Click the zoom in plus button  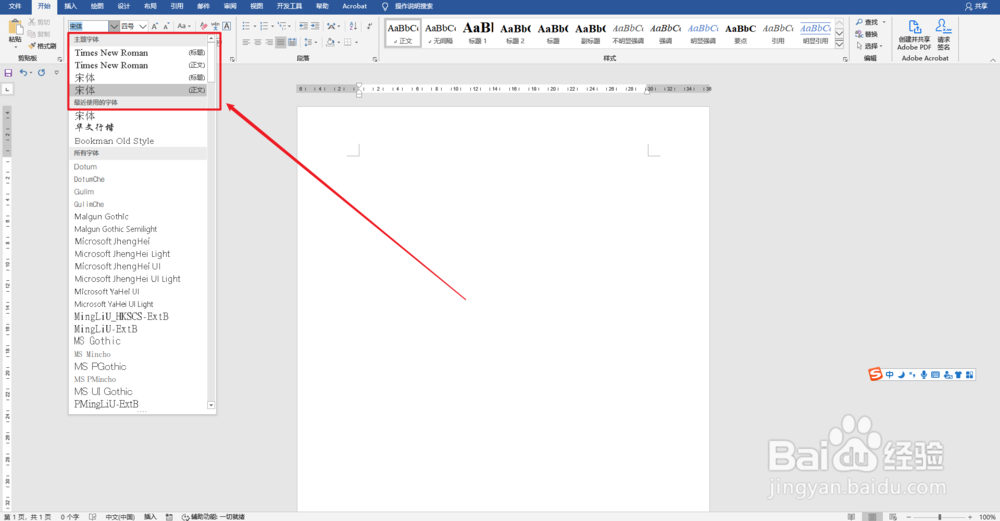click(x=970, y=517)
